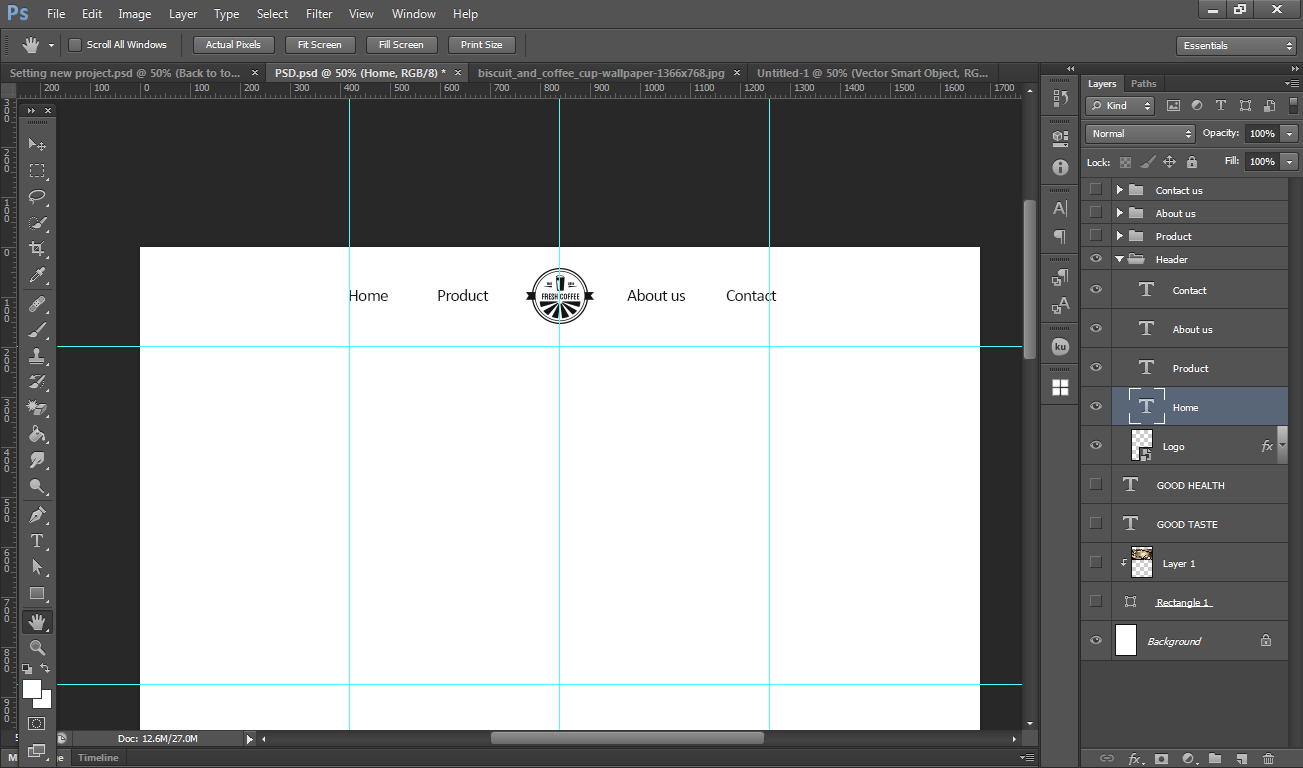1303x768 pixels.
Task: Select the Crop tool
Action: tap(37, 249)
